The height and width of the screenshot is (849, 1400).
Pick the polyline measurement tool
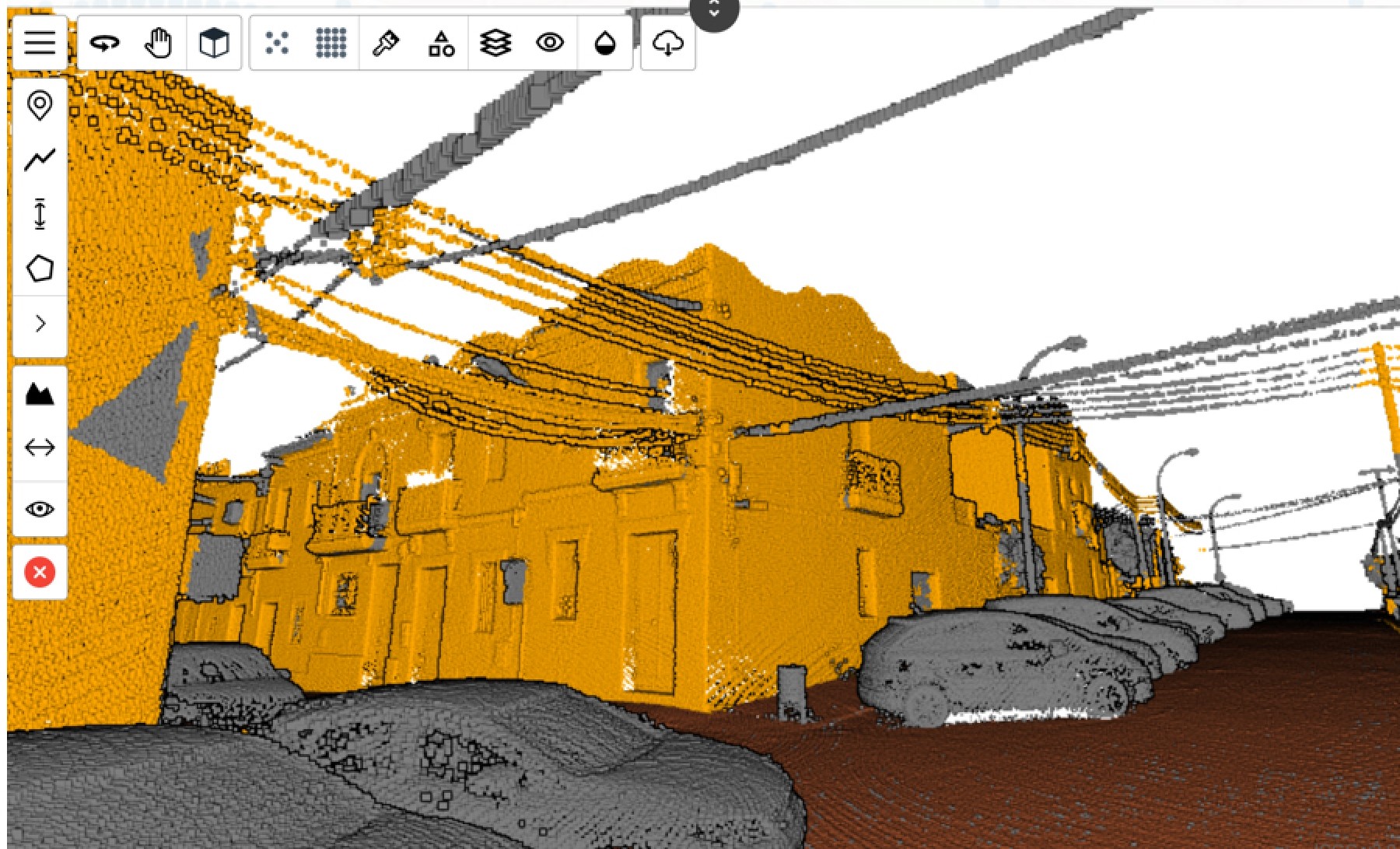pos(40,160)
